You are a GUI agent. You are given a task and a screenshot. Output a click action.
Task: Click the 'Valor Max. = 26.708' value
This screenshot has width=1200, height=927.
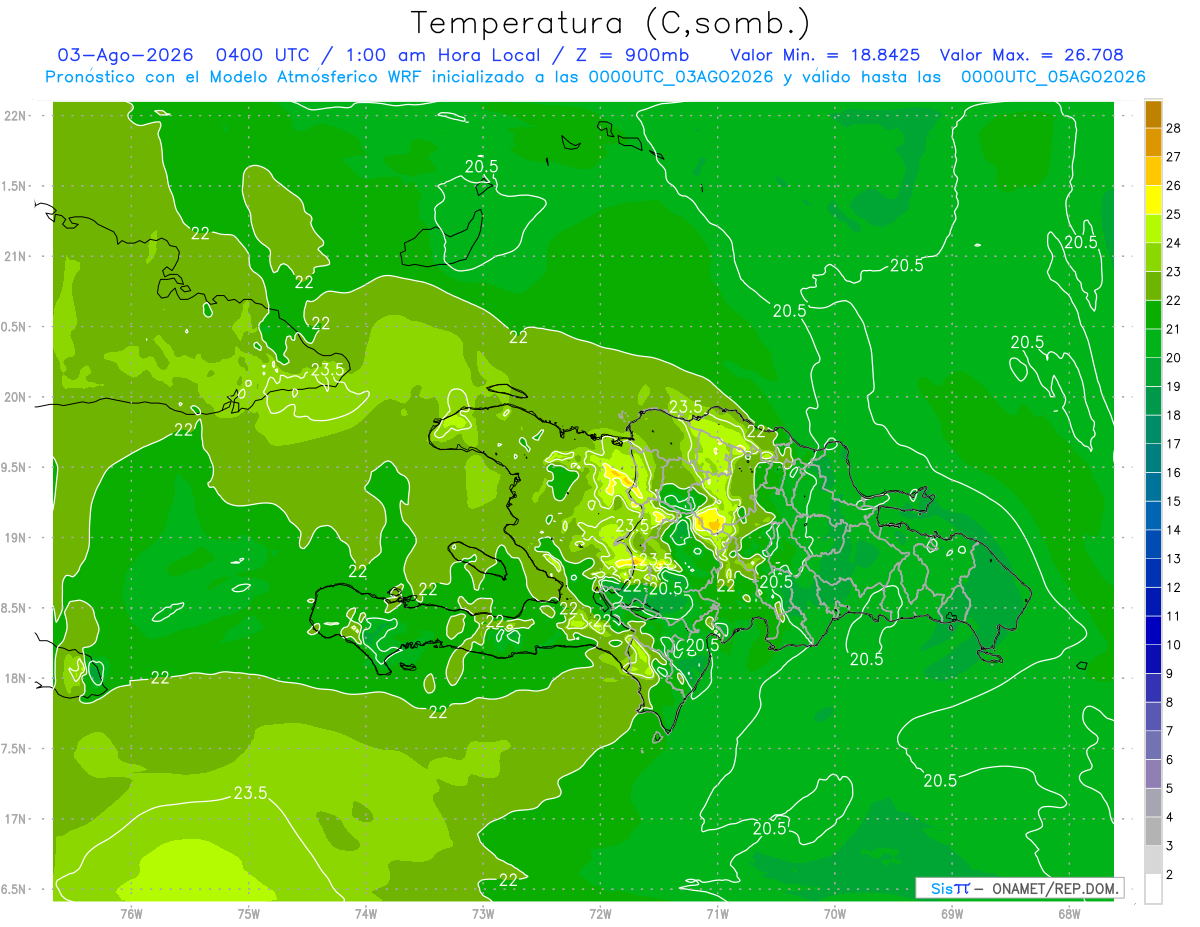tap(1033, 56)
